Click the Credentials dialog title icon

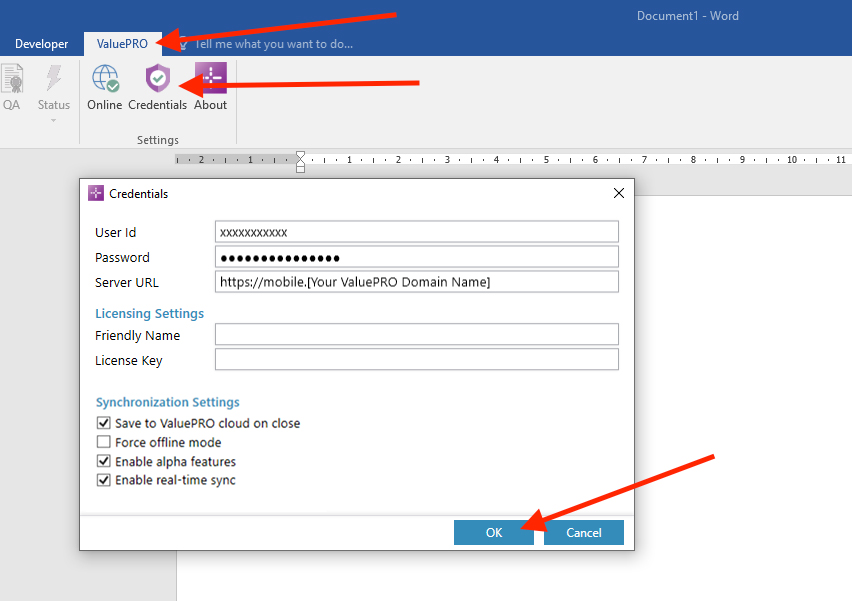tap(96, 193)
